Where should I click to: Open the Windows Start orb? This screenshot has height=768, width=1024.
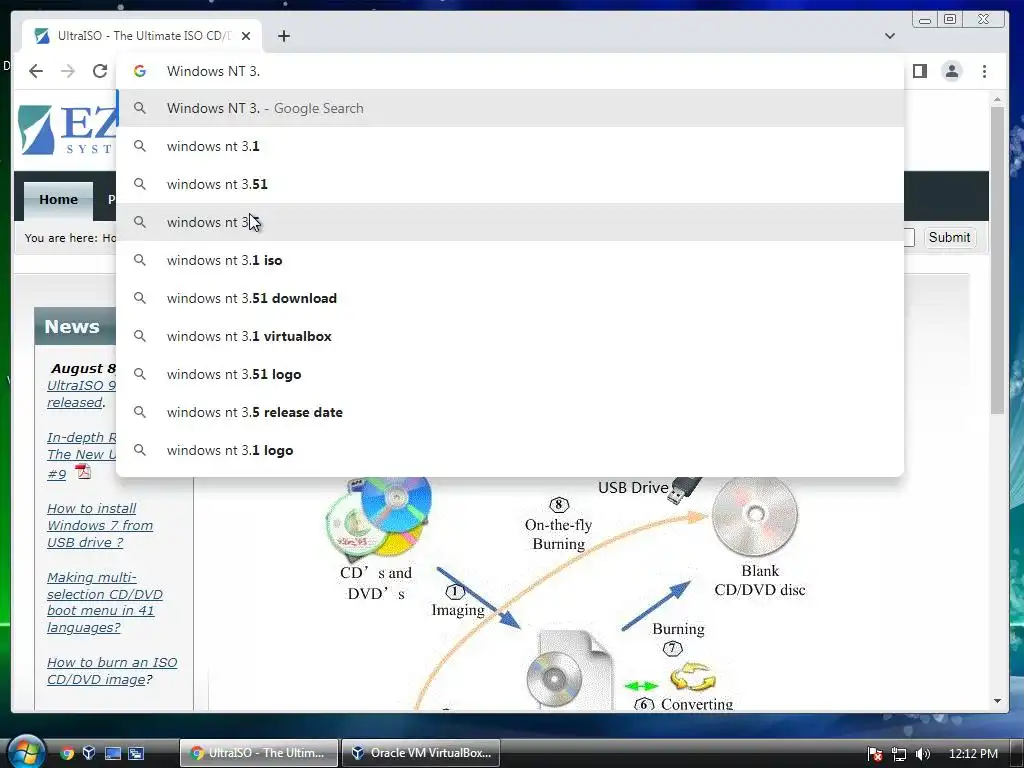(x=25, y=751)
